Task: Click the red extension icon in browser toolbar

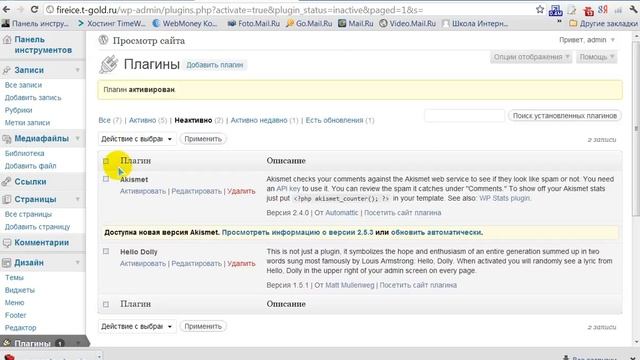Action: pos(588,11)
